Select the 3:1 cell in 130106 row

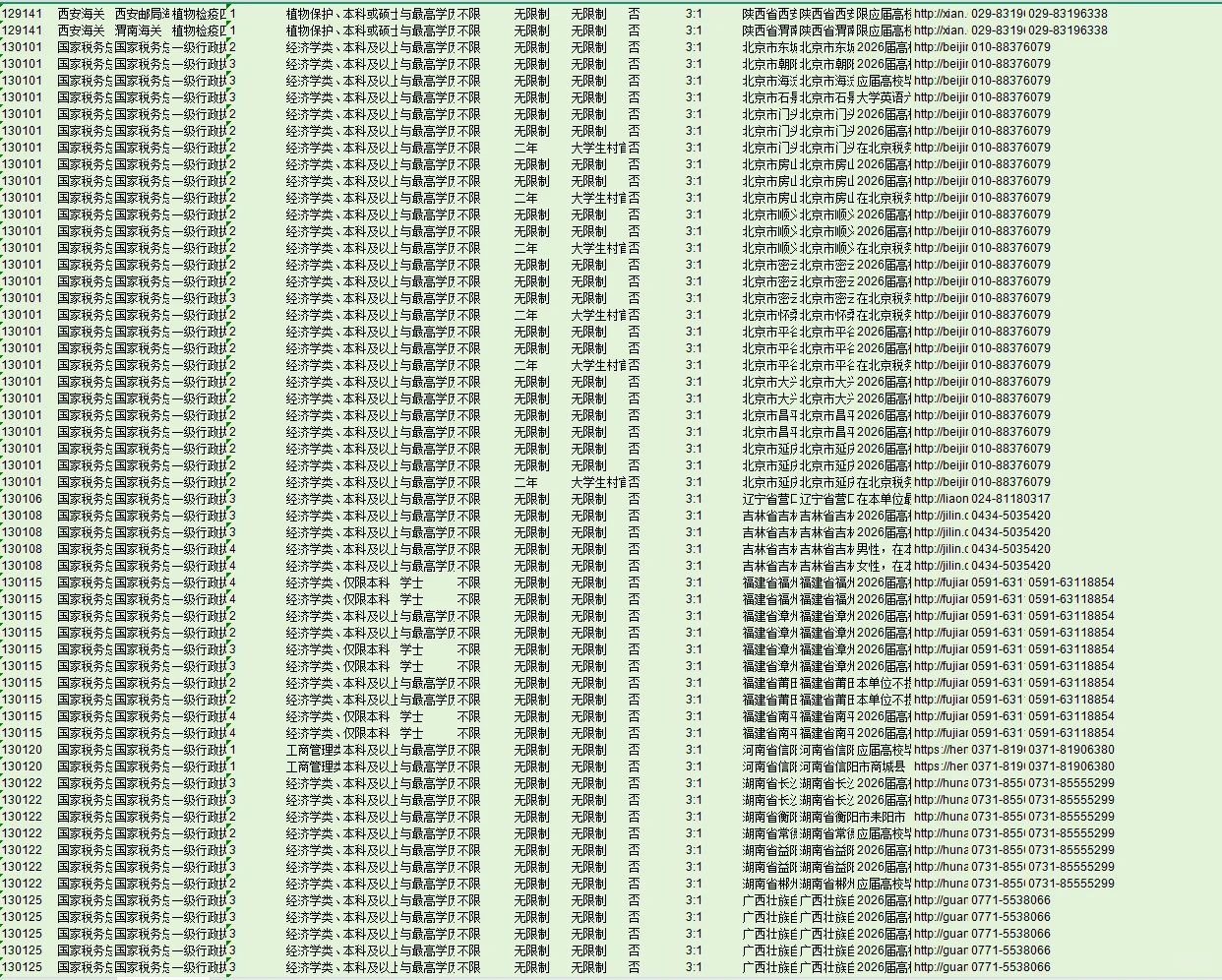click(x=695, y=499)
